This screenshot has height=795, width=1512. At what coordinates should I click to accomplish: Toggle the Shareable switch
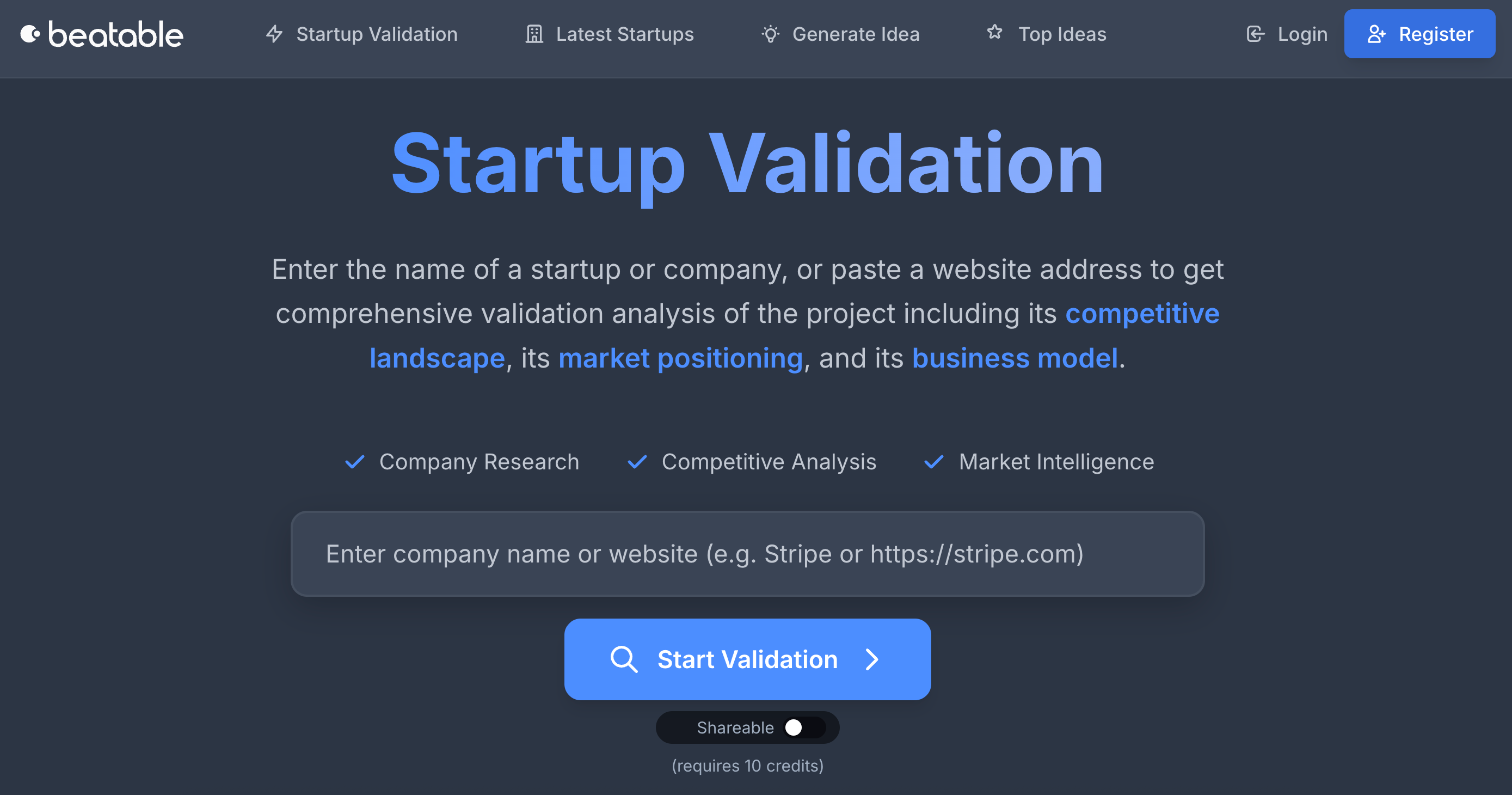tap(804, 727)
